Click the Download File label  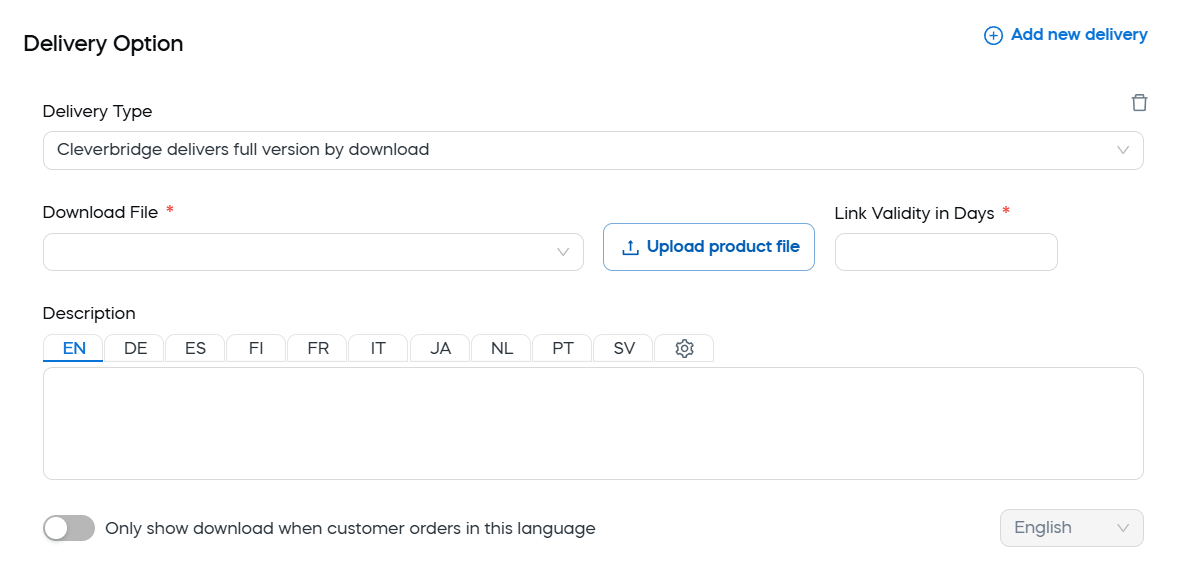click(x=100, y=212)
